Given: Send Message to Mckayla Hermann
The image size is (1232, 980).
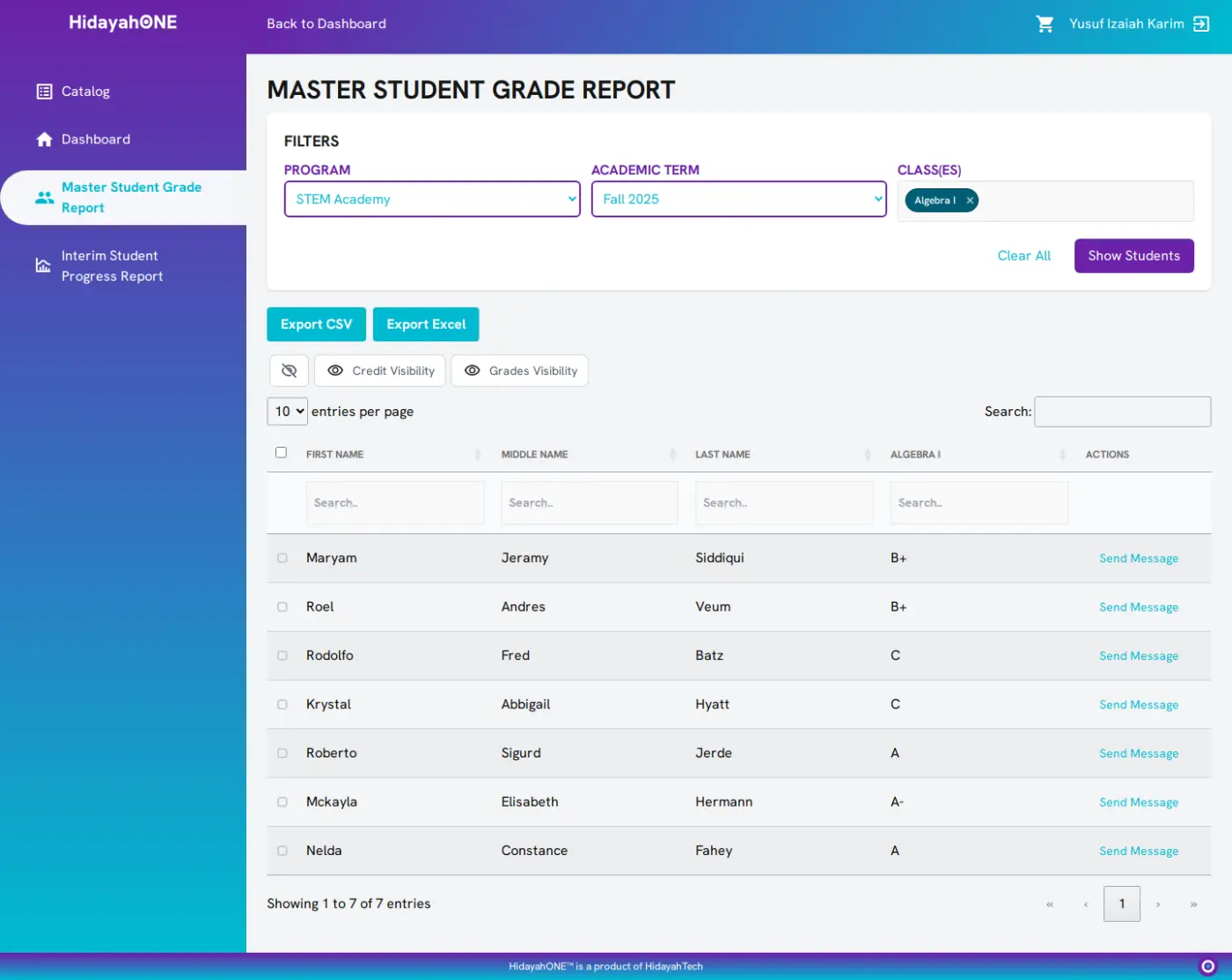Looking at the screenshot, I should tap(1139, 802).
